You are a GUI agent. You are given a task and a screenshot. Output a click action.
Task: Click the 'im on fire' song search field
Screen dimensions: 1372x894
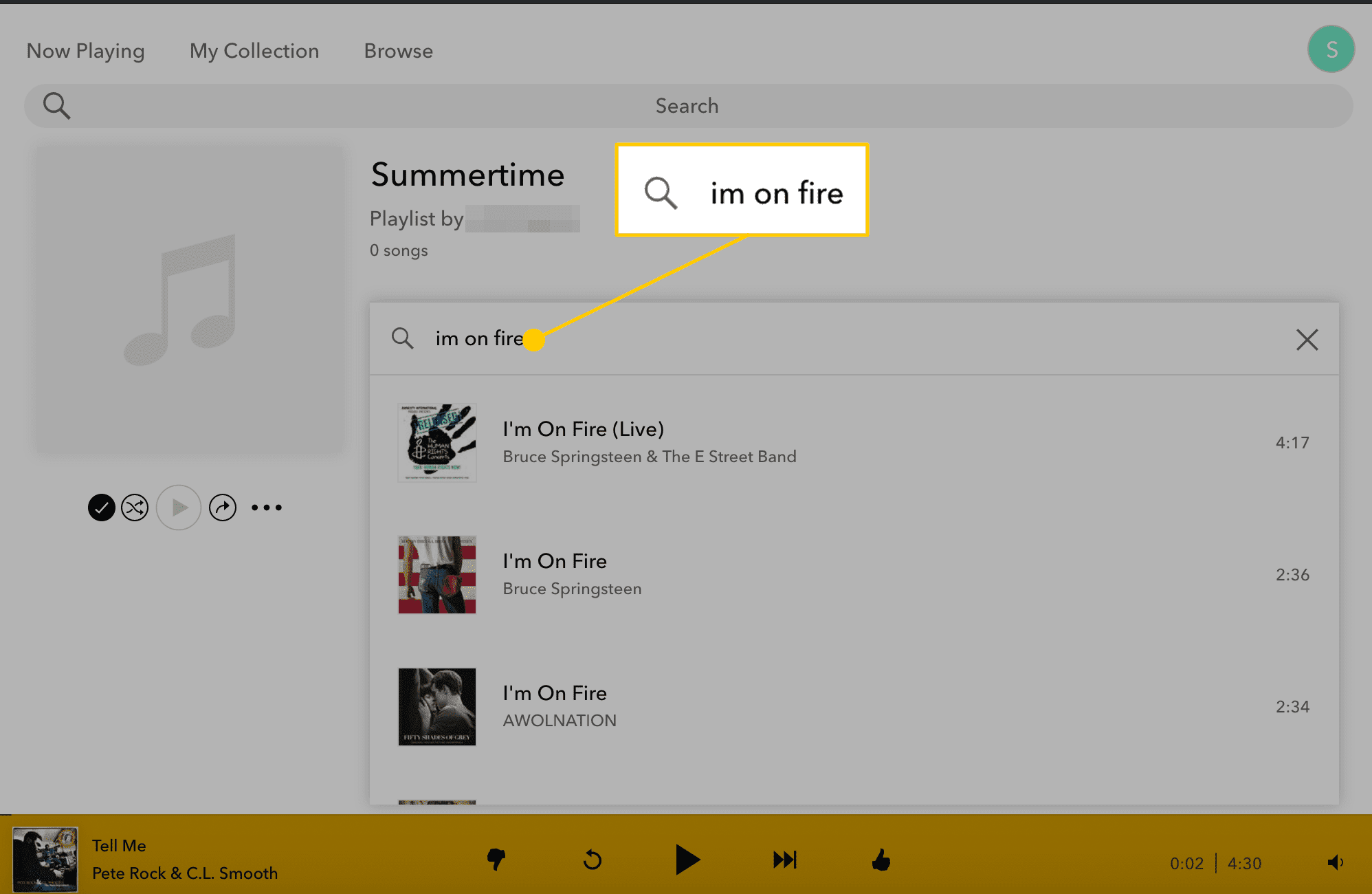(854, 338)
